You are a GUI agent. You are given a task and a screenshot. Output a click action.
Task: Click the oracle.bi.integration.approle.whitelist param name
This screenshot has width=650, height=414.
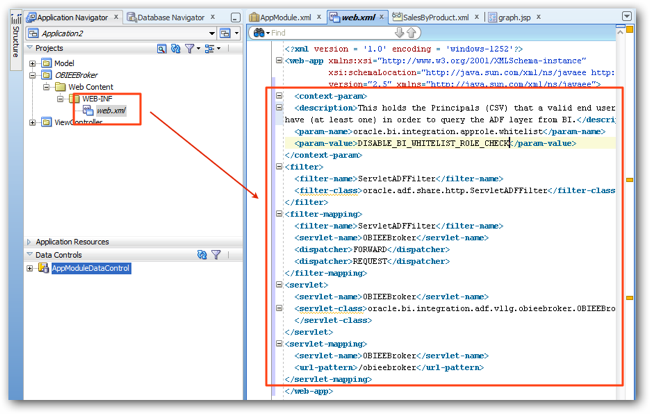click(x=448, y=131)
